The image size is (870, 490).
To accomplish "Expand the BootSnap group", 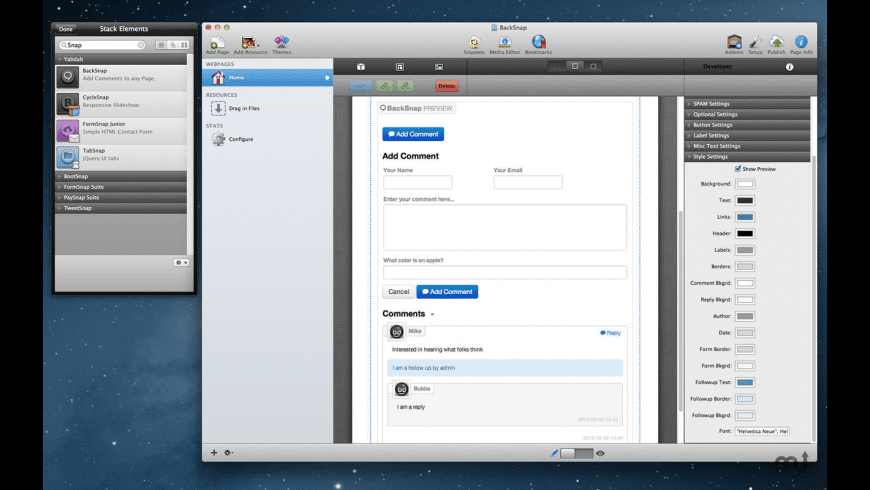I will pyautogui.click(x=121, y=176).
